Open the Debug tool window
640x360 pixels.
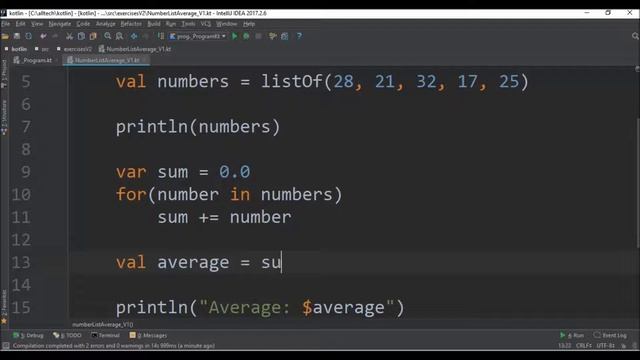28,336
